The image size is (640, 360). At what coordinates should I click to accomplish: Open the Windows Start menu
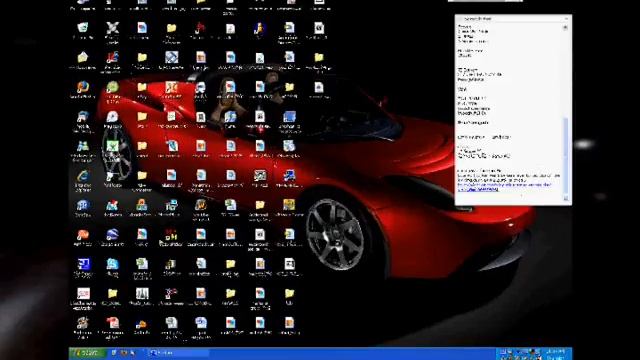(87, 353)
